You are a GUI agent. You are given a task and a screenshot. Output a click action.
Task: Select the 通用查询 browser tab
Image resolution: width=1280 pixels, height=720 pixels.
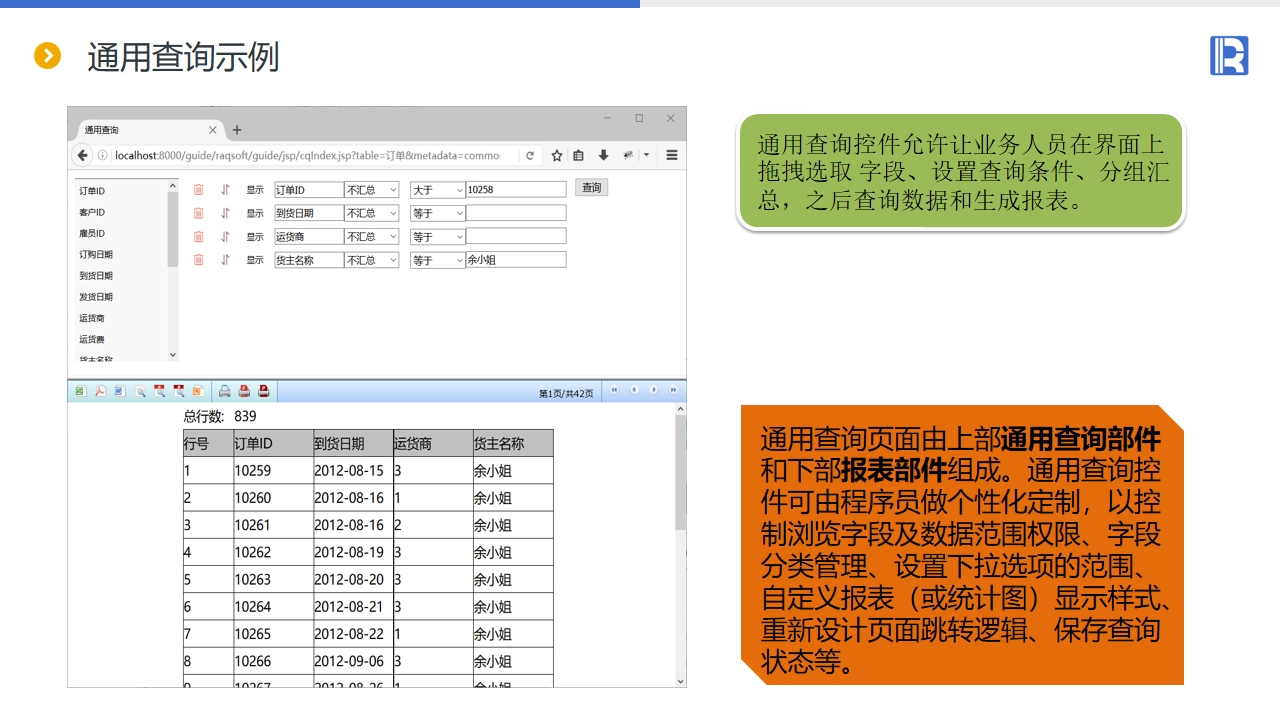pos(150,130)
